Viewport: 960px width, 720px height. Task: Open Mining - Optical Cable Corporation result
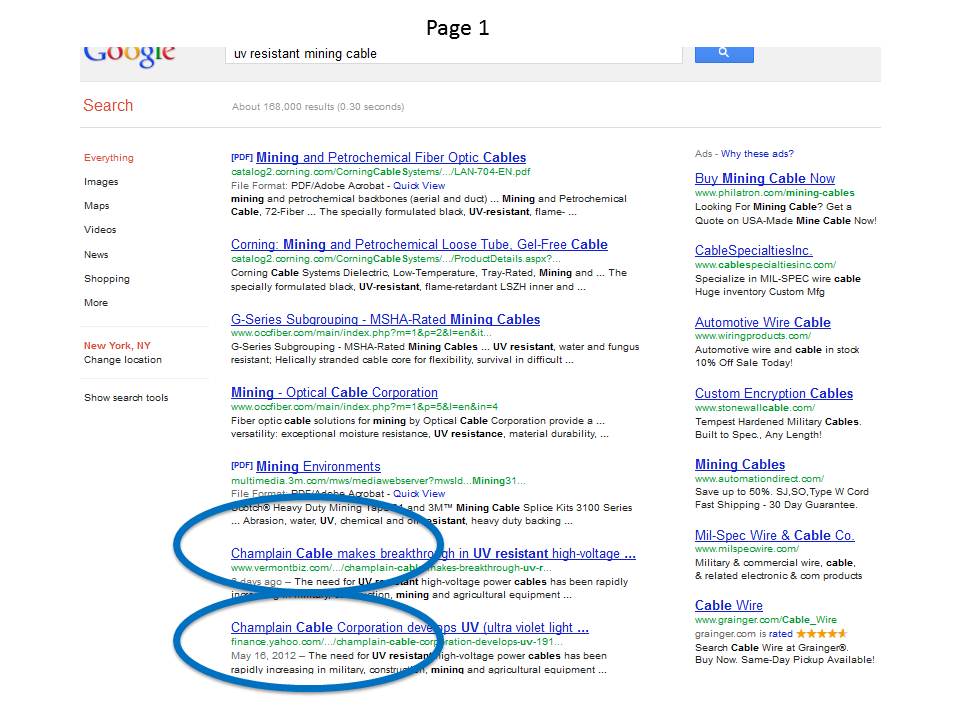(334, 392)
